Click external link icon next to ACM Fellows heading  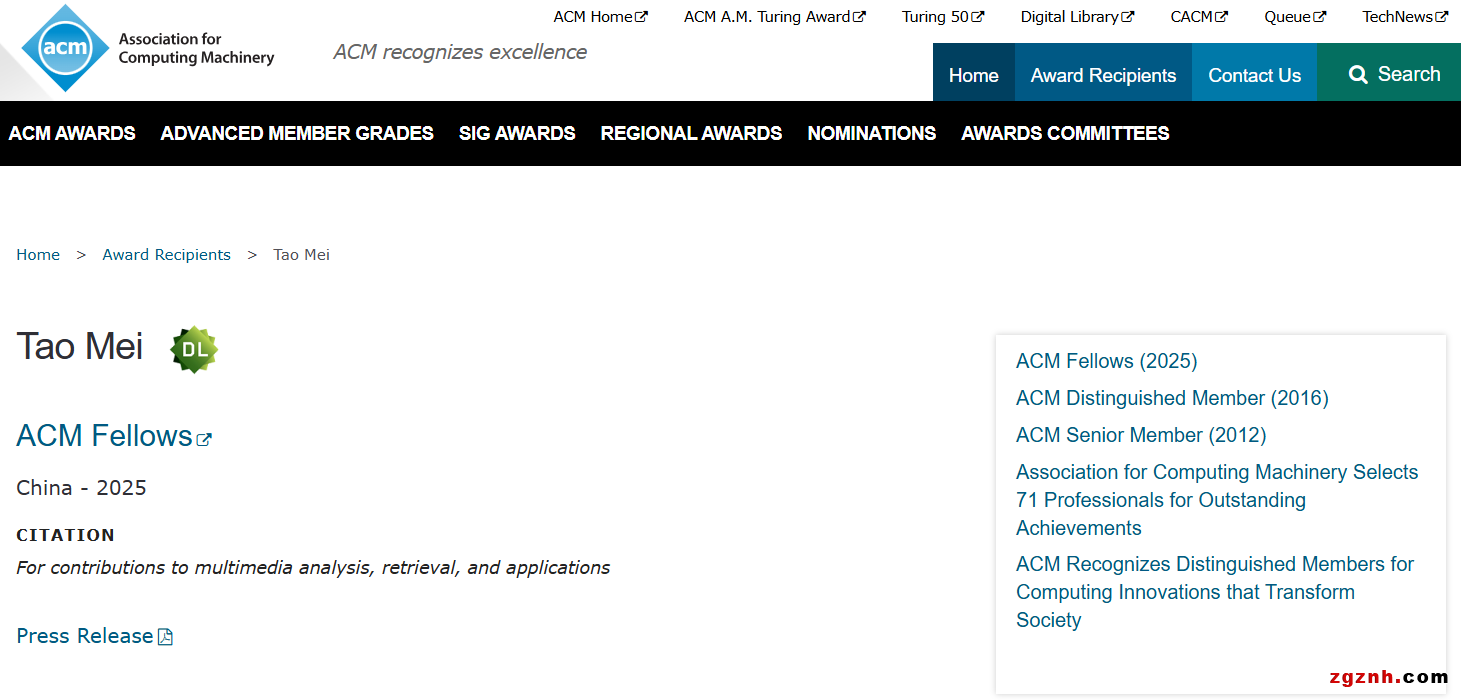(204, 439)
